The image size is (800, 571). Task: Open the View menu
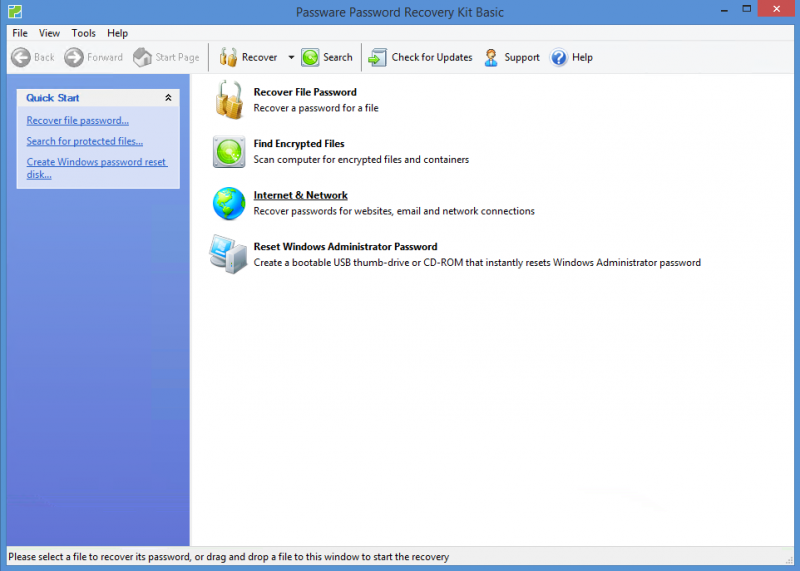pyautogui.click(x=49, y=33)
